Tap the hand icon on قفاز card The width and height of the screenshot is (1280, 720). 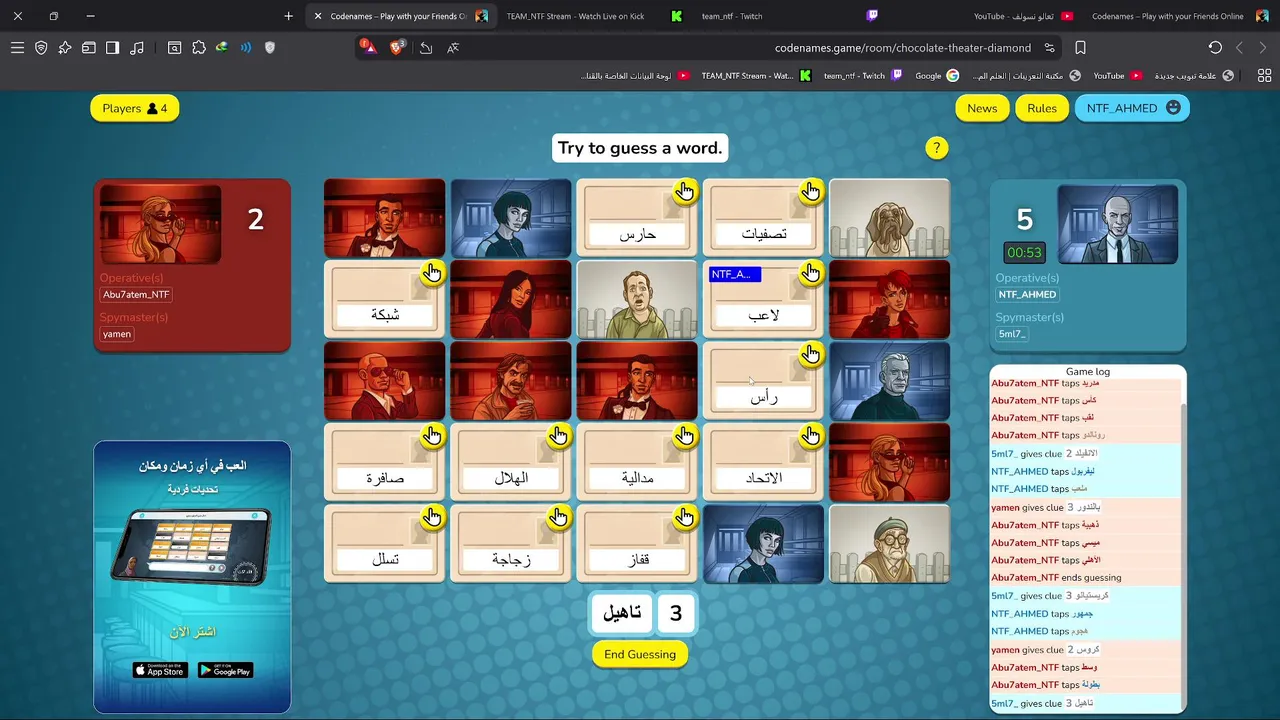click(684, 518)
